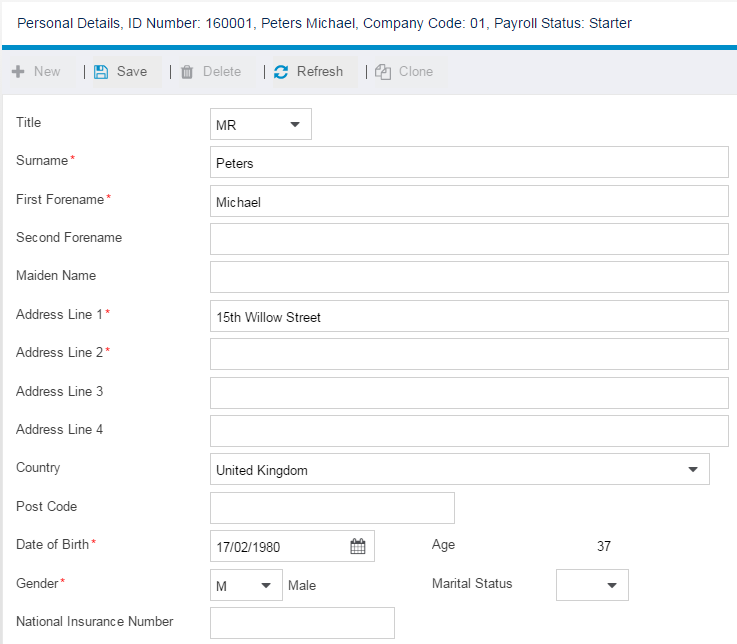
Task: Select the National Insurance Number field
Action: (x=302, y=623)
